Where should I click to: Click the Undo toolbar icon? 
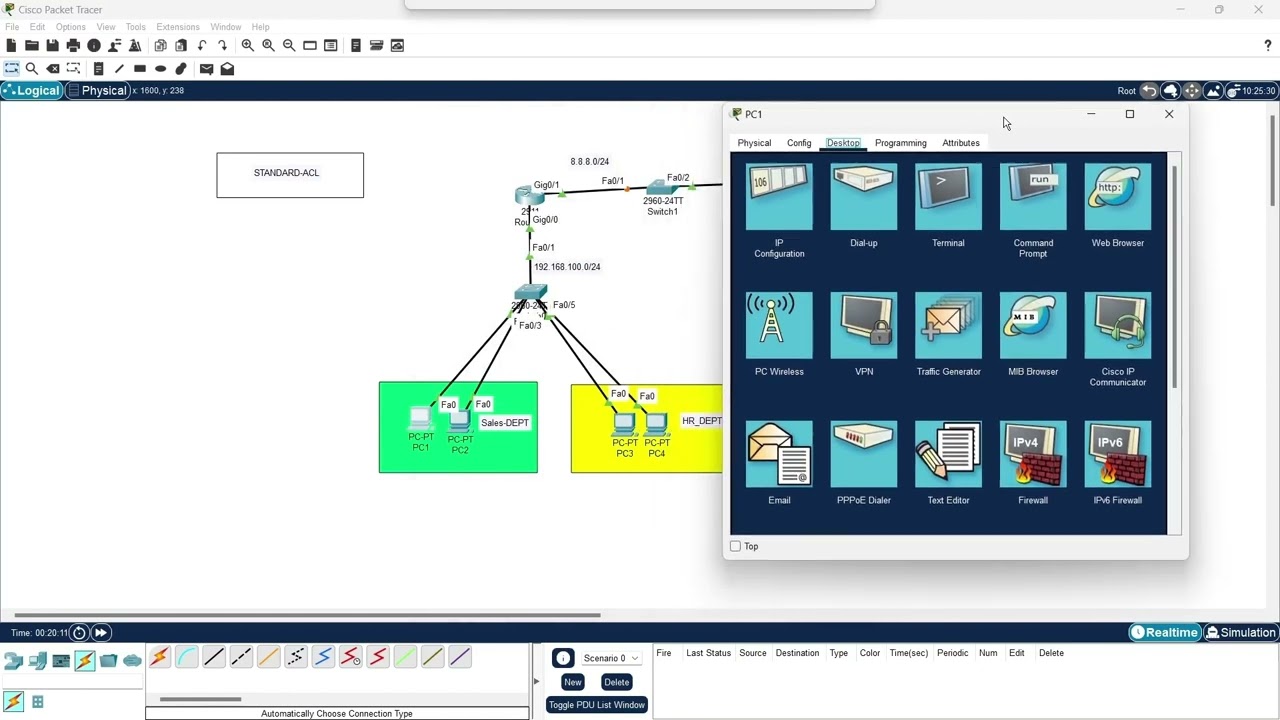click(x=202, y=45)
